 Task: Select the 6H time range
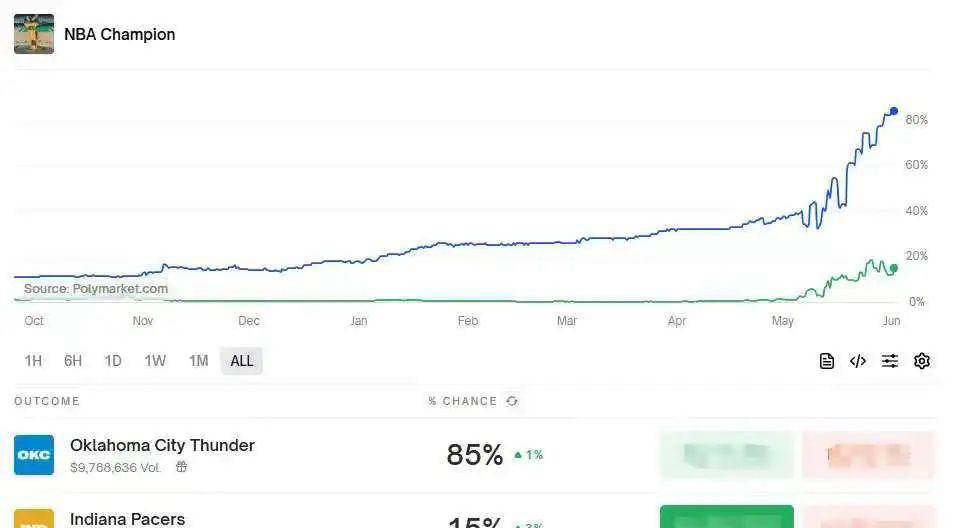click(73, 361)
